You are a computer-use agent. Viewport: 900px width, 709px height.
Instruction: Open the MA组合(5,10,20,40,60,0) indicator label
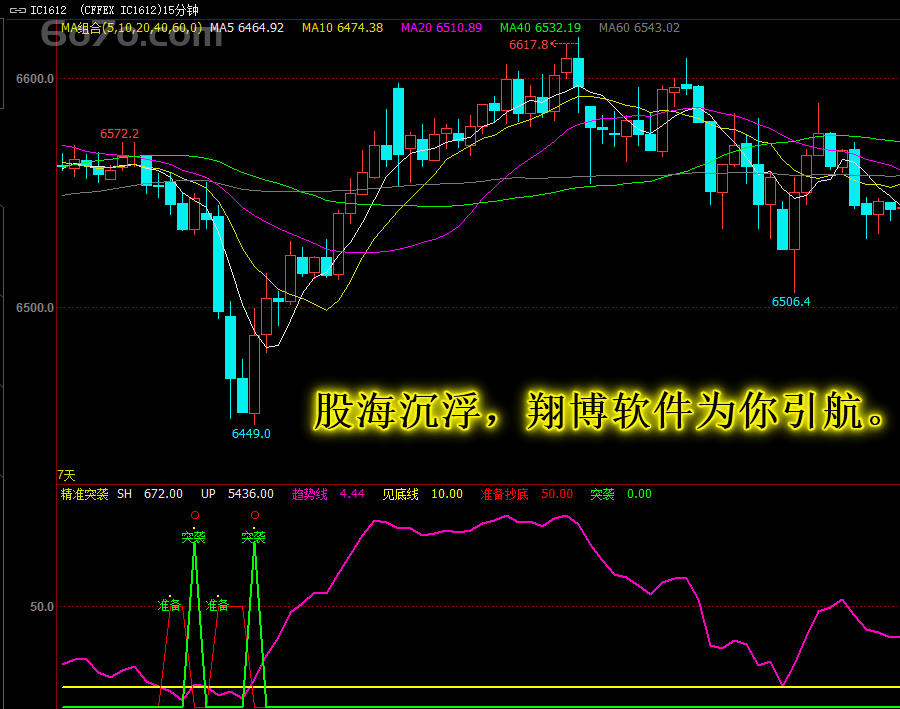coord(131,28)
